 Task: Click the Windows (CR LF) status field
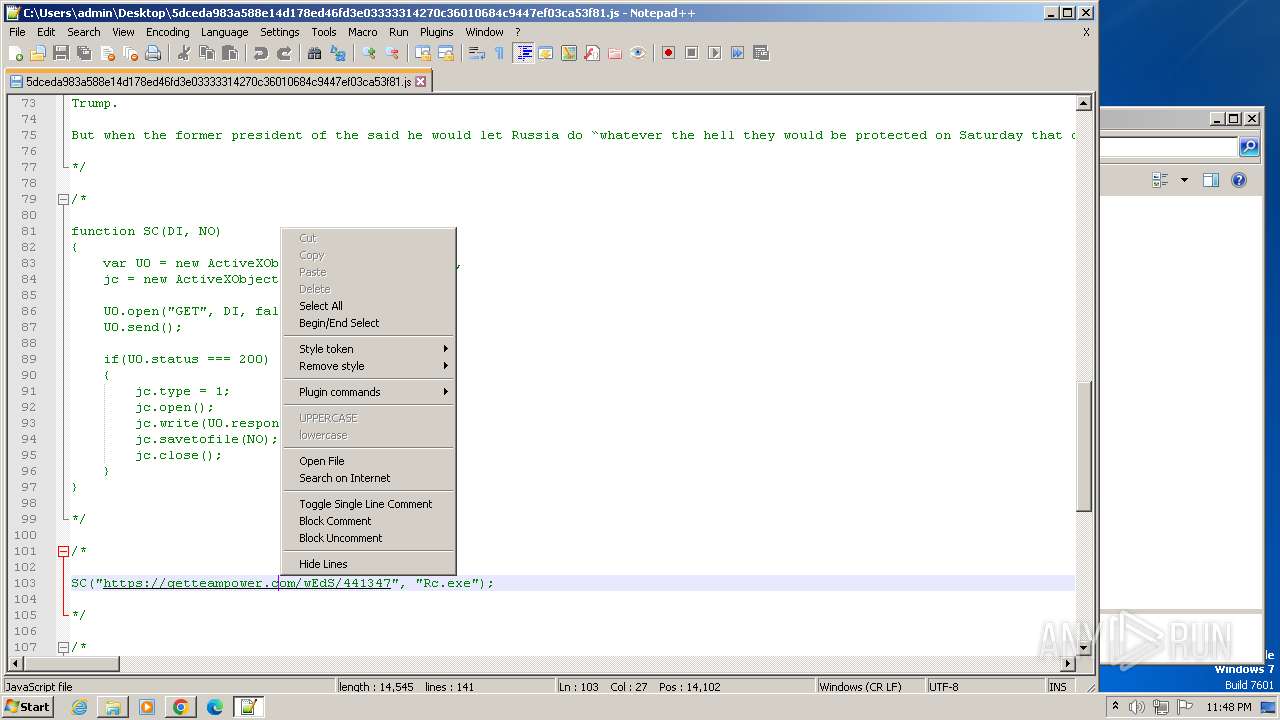(x=869, y=687)
